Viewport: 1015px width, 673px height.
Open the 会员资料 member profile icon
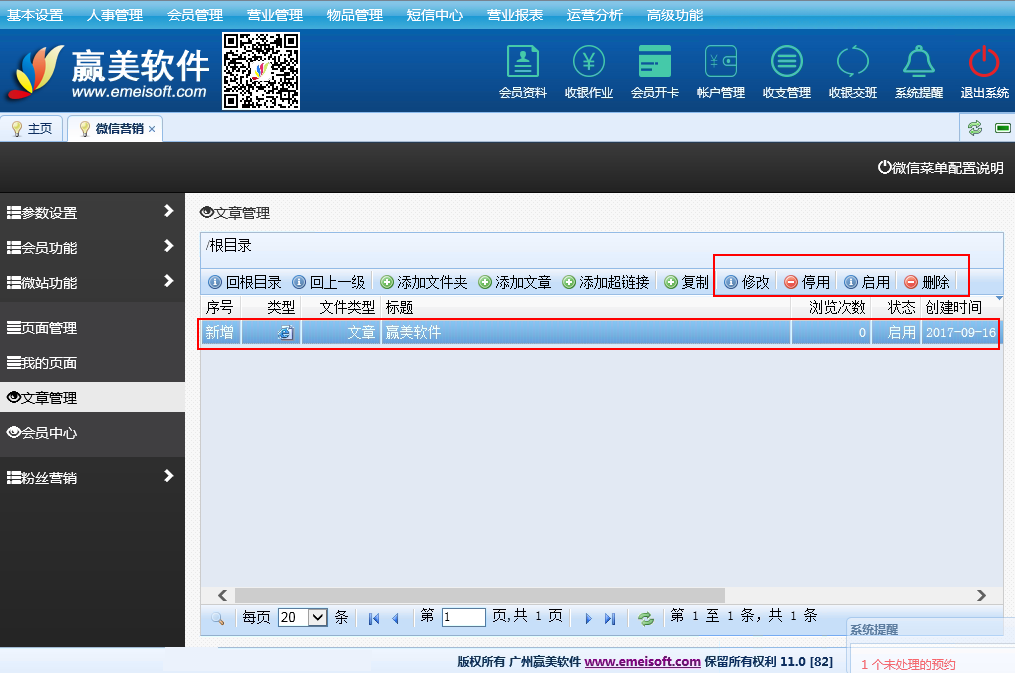click(x=522, y=64)
